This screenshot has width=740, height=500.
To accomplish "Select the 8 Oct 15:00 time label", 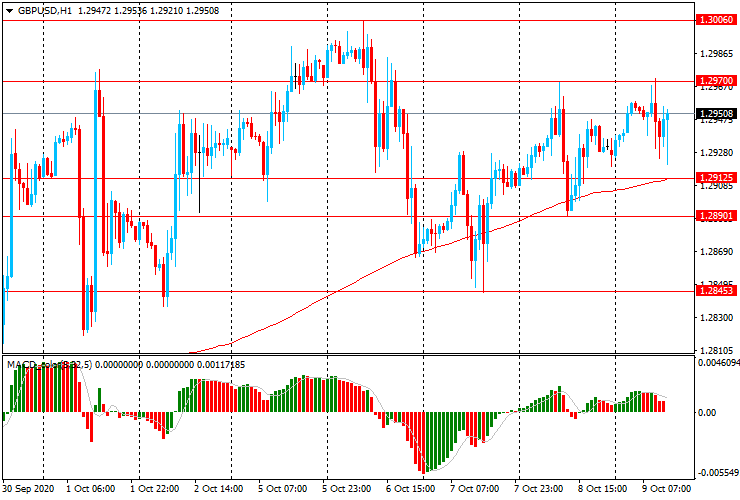I will click(x=602, y=488).
